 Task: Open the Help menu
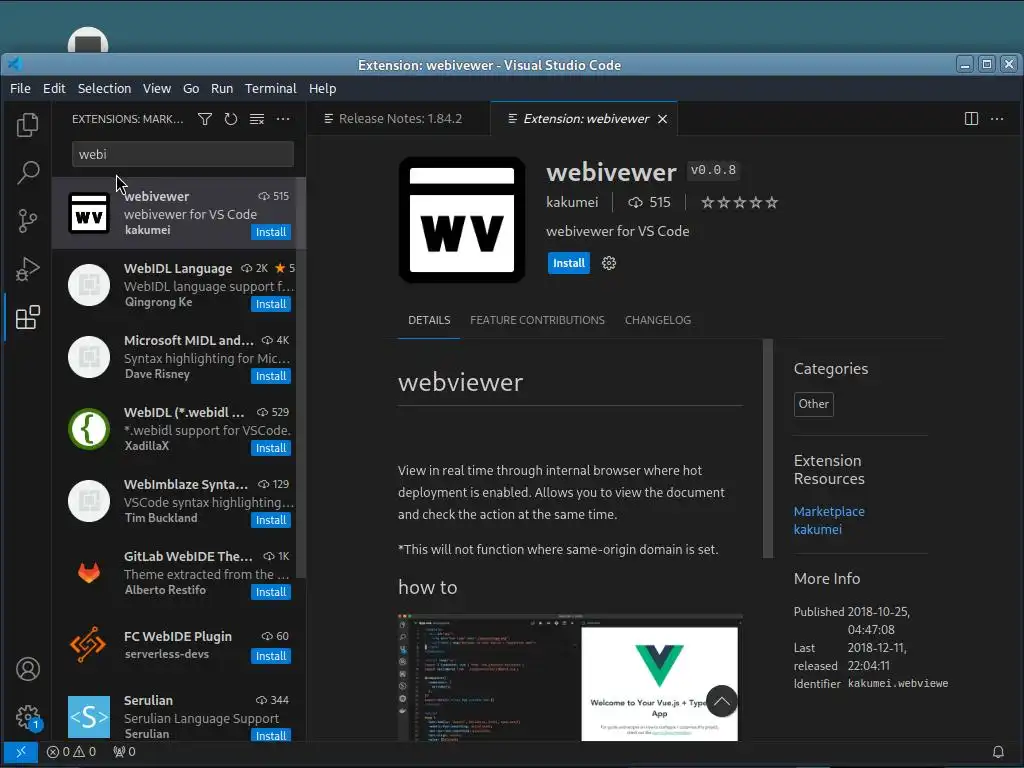322,88
